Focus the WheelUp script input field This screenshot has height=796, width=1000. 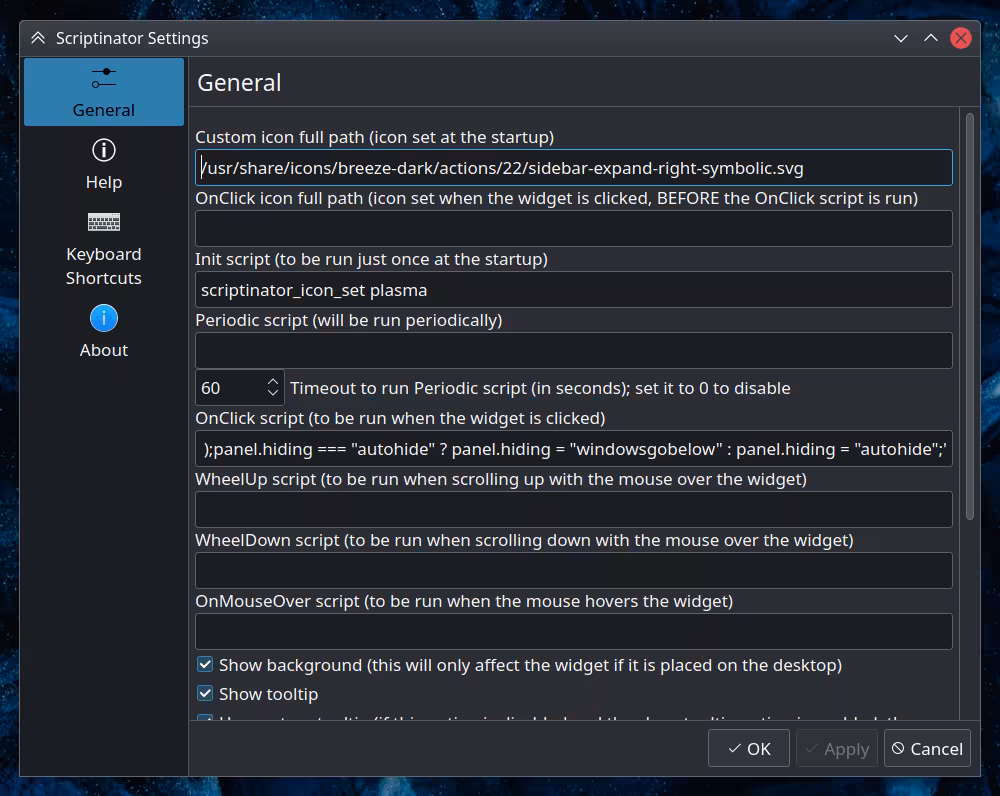tap(573, 510)
